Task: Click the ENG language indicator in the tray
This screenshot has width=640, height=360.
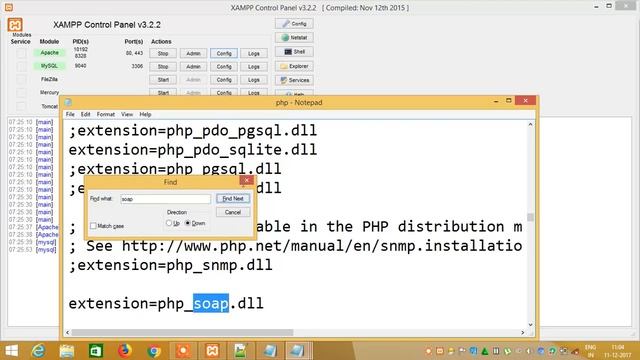Action: [590, 347]
